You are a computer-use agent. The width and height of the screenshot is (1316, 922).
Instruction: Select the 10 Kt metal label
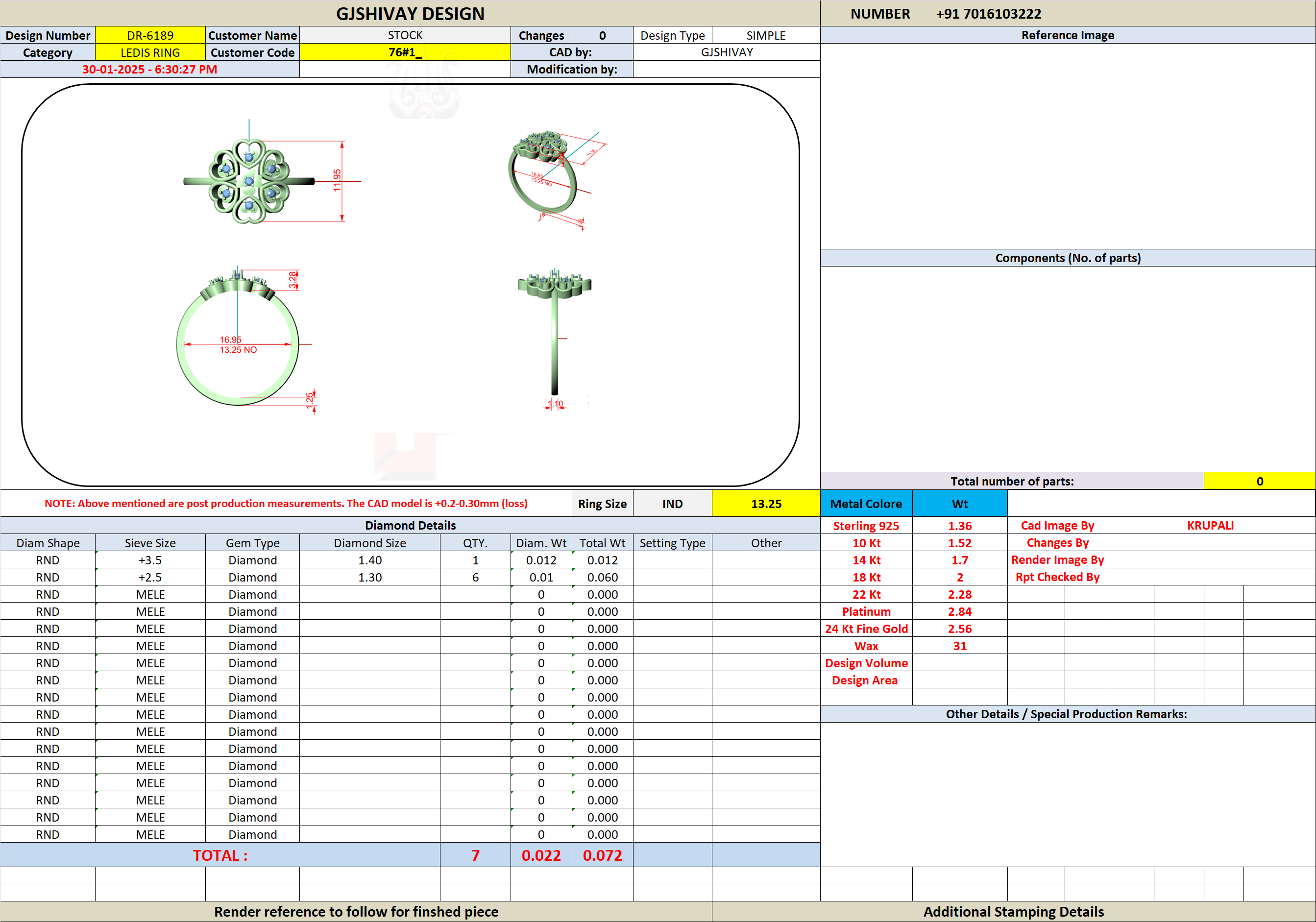866,543
